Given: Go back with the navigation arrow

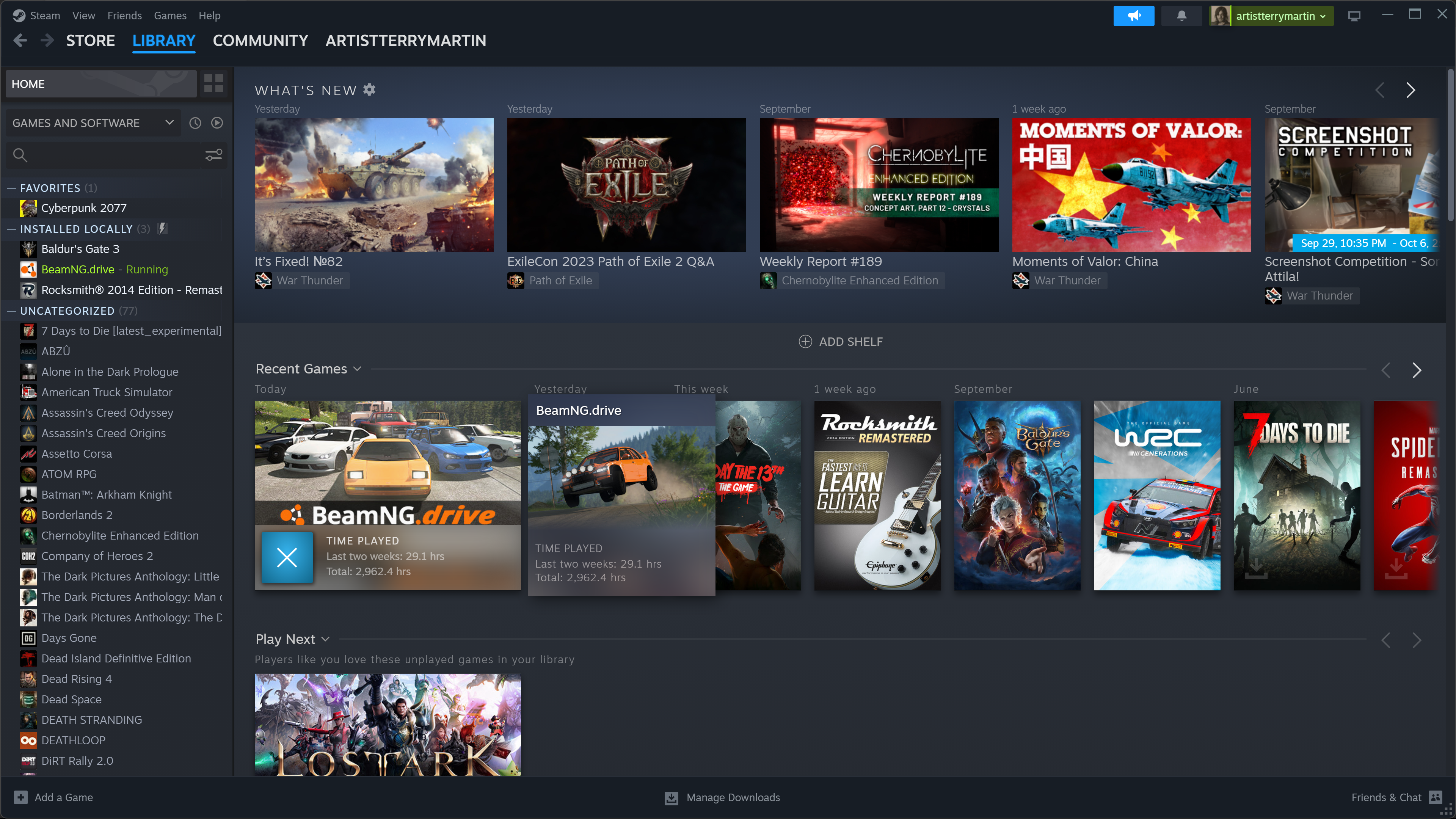Looking at the screenshot, I should point(20,41).
